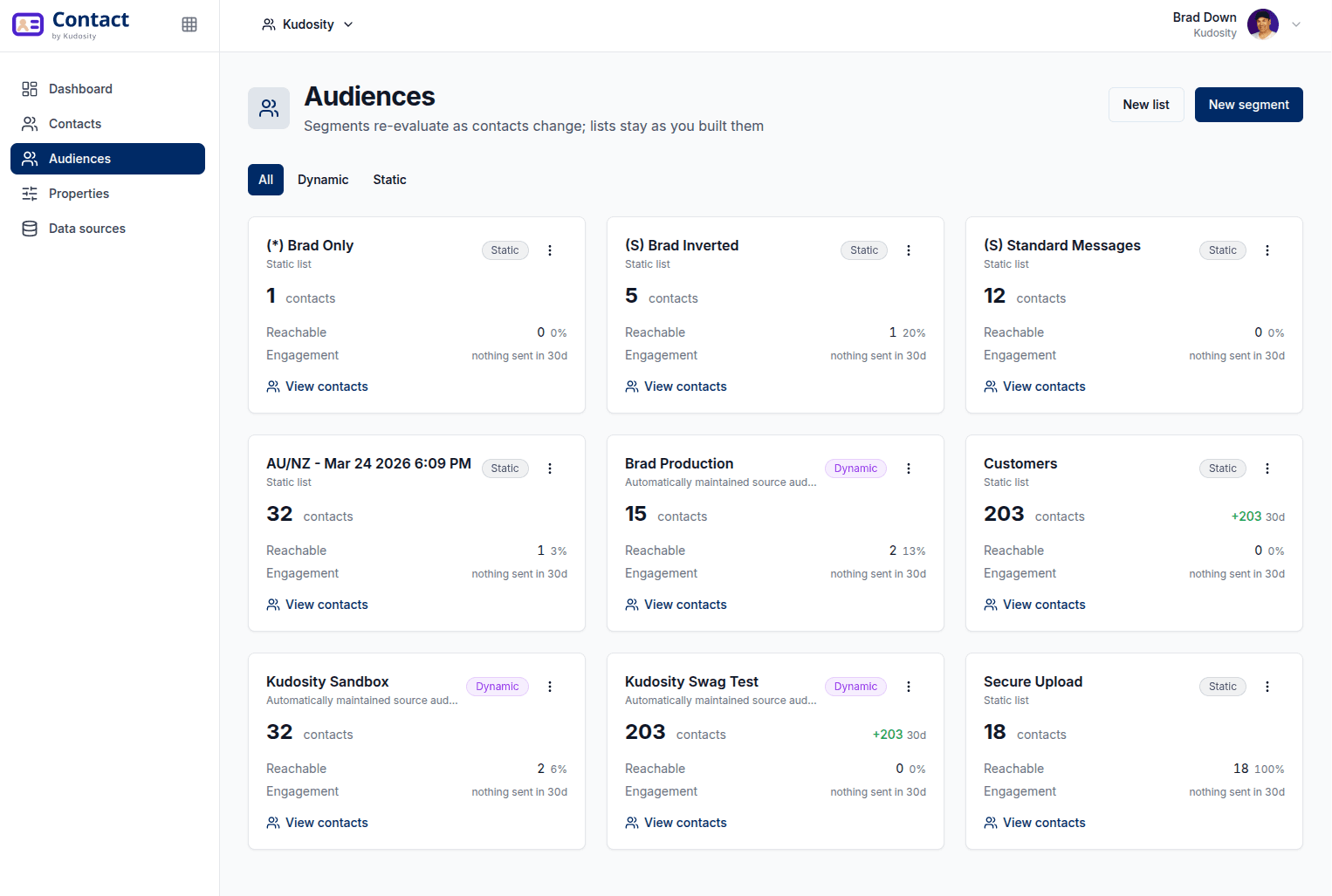This screenshot has height=896, width=1332.
Task: Open options menu for Brad Production card
Action: 909,469
